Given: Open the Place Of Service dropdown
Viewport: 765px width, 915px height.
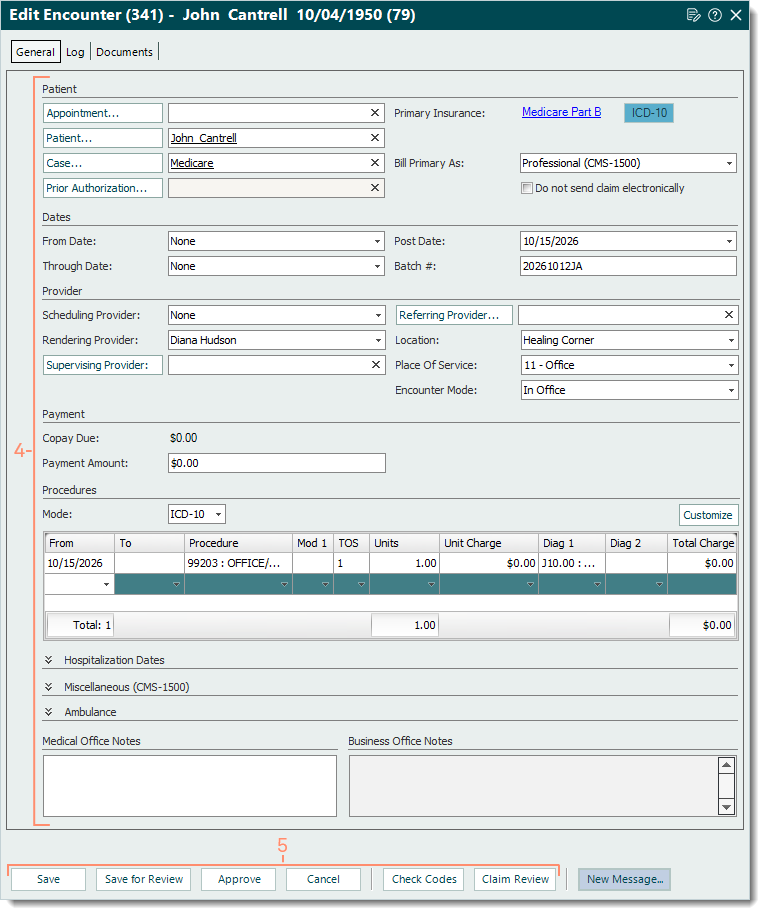Looking at the screenshot, I should (731, 365).
